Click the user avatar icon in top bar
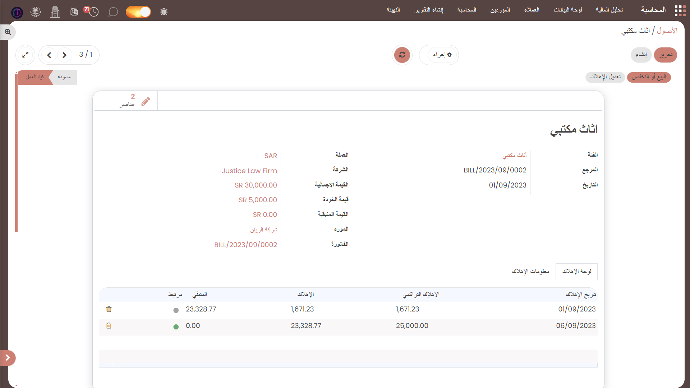 click(17, 12)
